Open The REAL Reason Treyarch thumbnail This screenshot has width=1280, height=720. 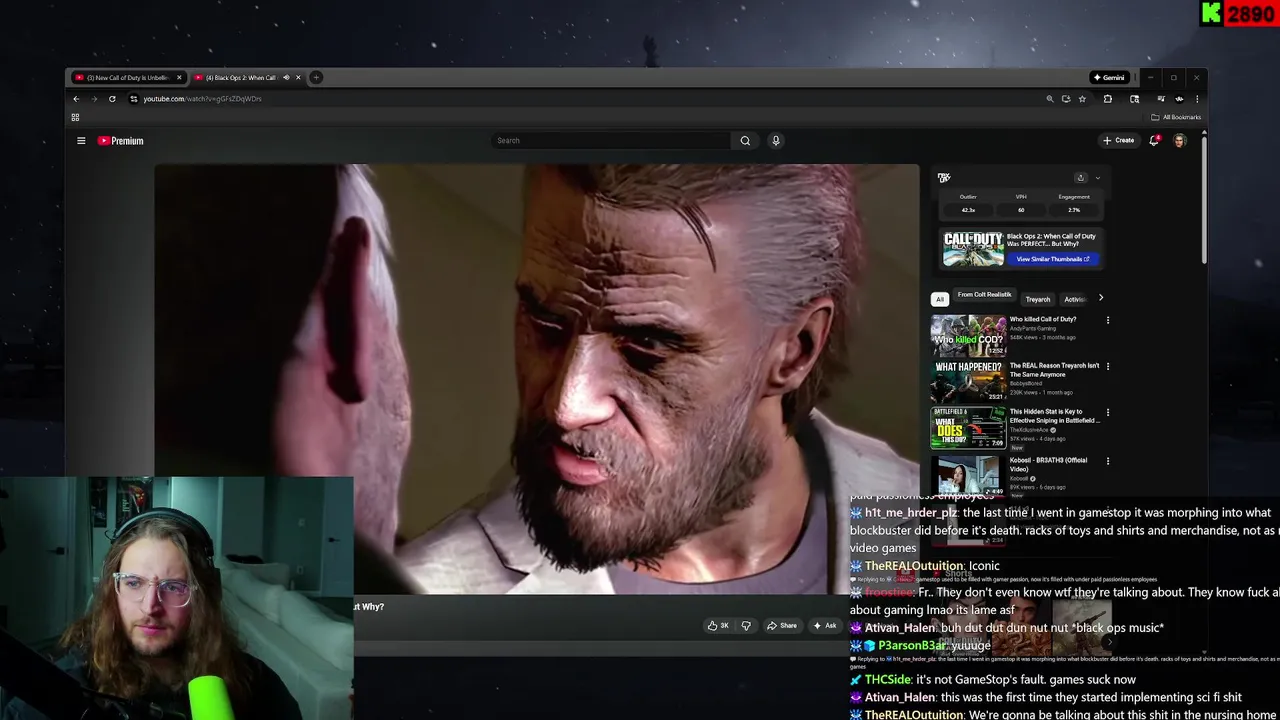click(x=968, y=382)
